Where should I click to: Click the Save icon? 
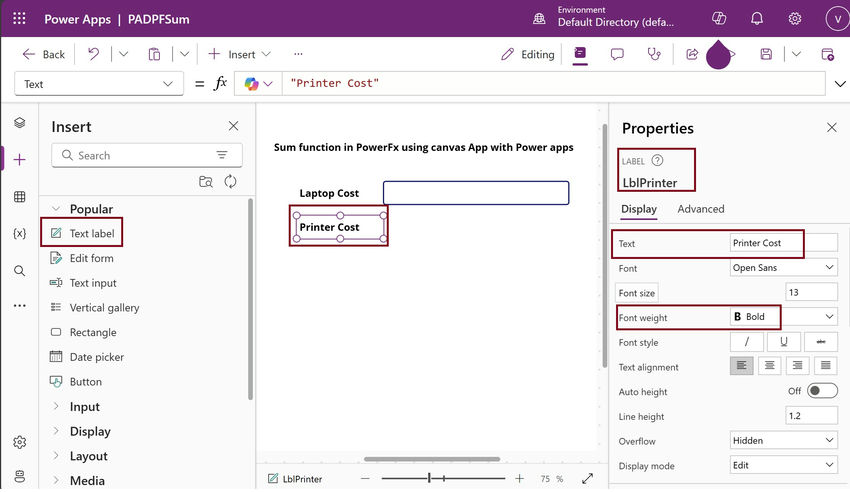tap(766, 54)
